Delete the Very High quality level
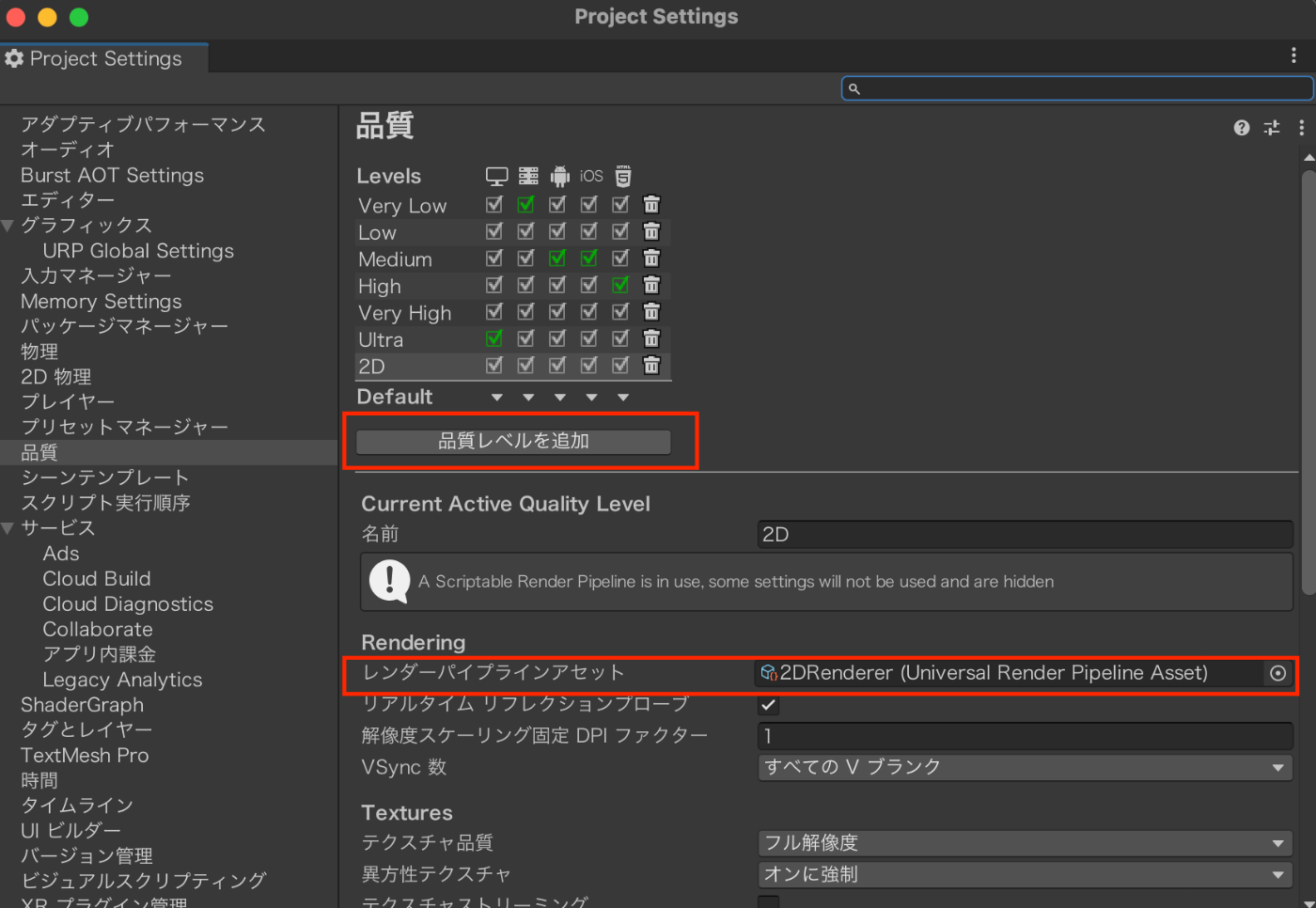 point(651,311)
